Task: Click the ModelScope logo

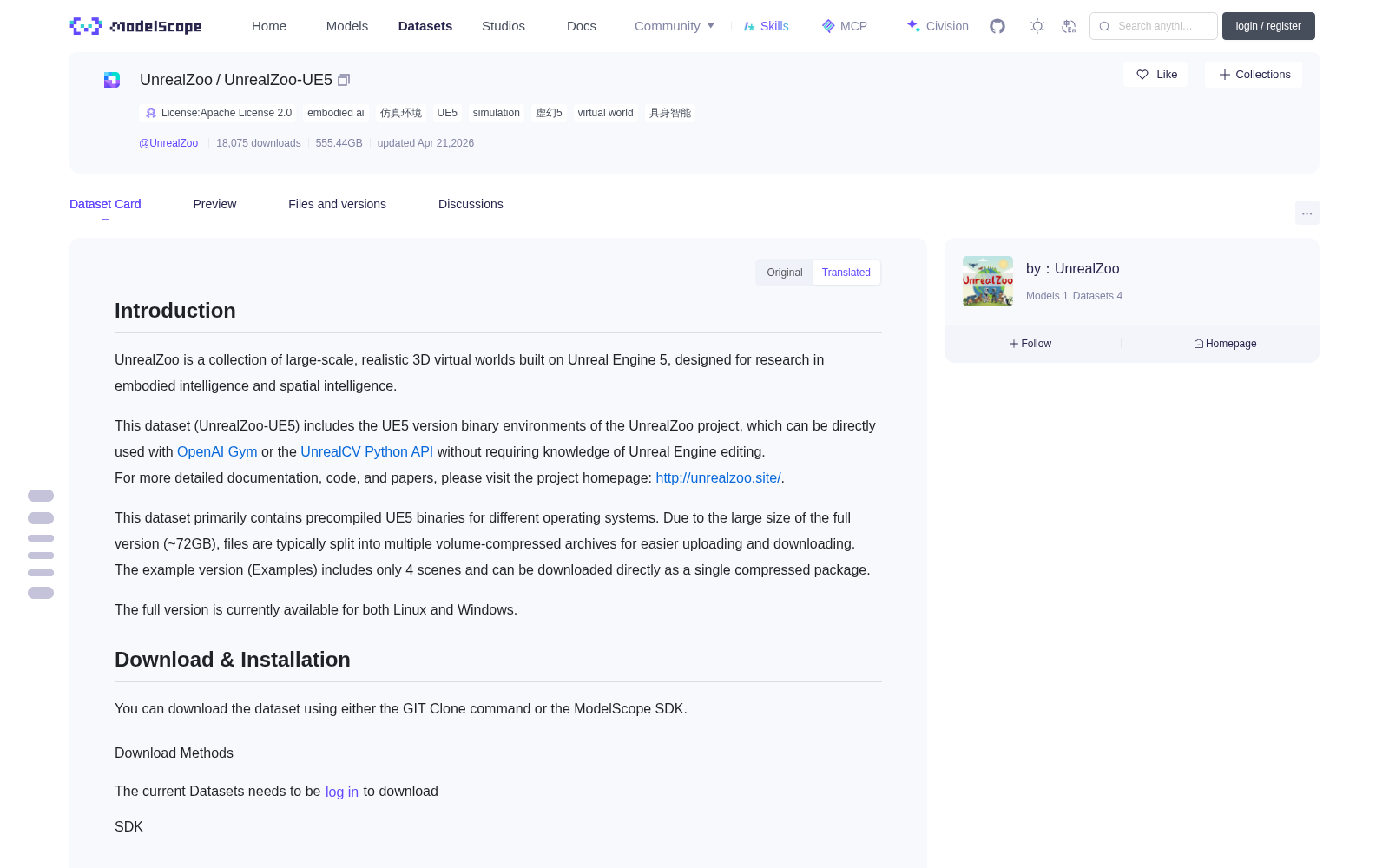Action: (x=136, y=26)
